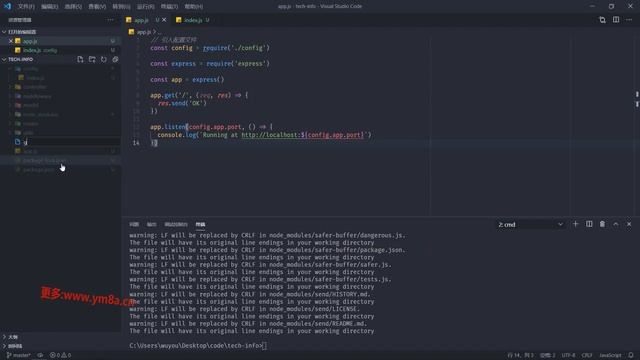Open the Help (H) menu
This screenshot has height=360, width=640.
coord(193,7)
